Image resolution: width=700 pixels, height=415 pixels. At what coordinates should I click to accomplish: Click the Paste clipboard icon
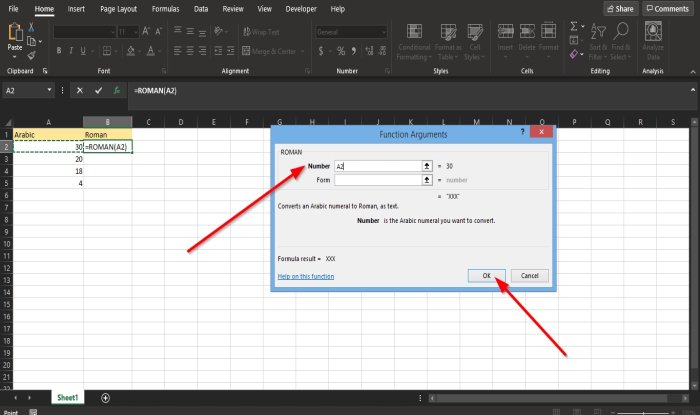point(15,32)
